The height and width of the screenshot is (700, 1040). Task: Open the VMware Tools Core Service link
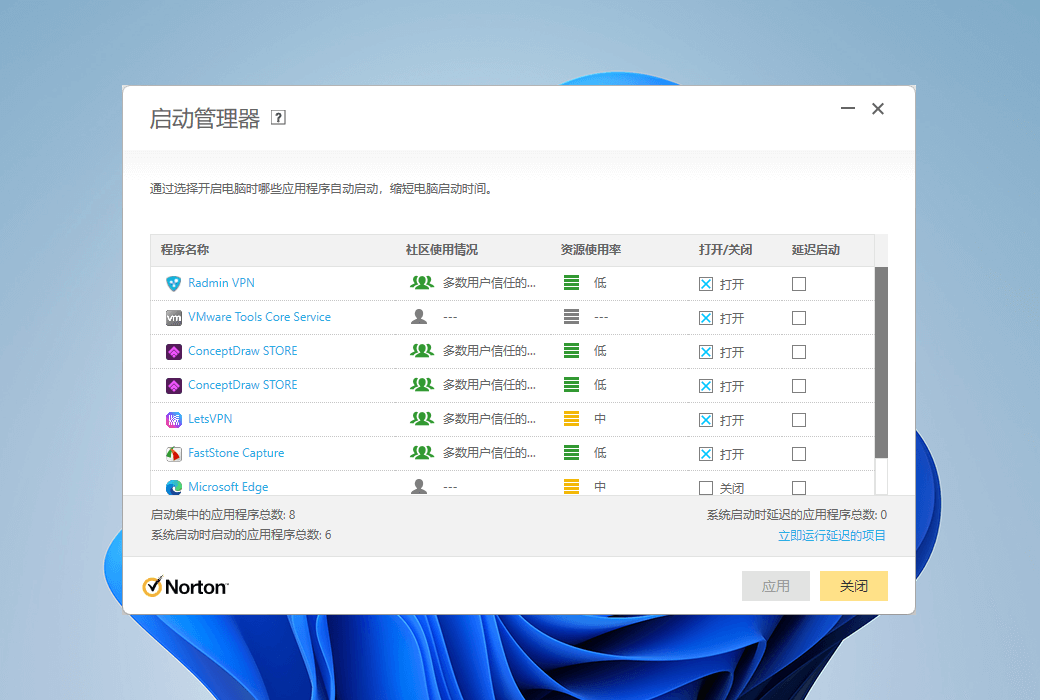pyautogui.click(x=259, y=316)
